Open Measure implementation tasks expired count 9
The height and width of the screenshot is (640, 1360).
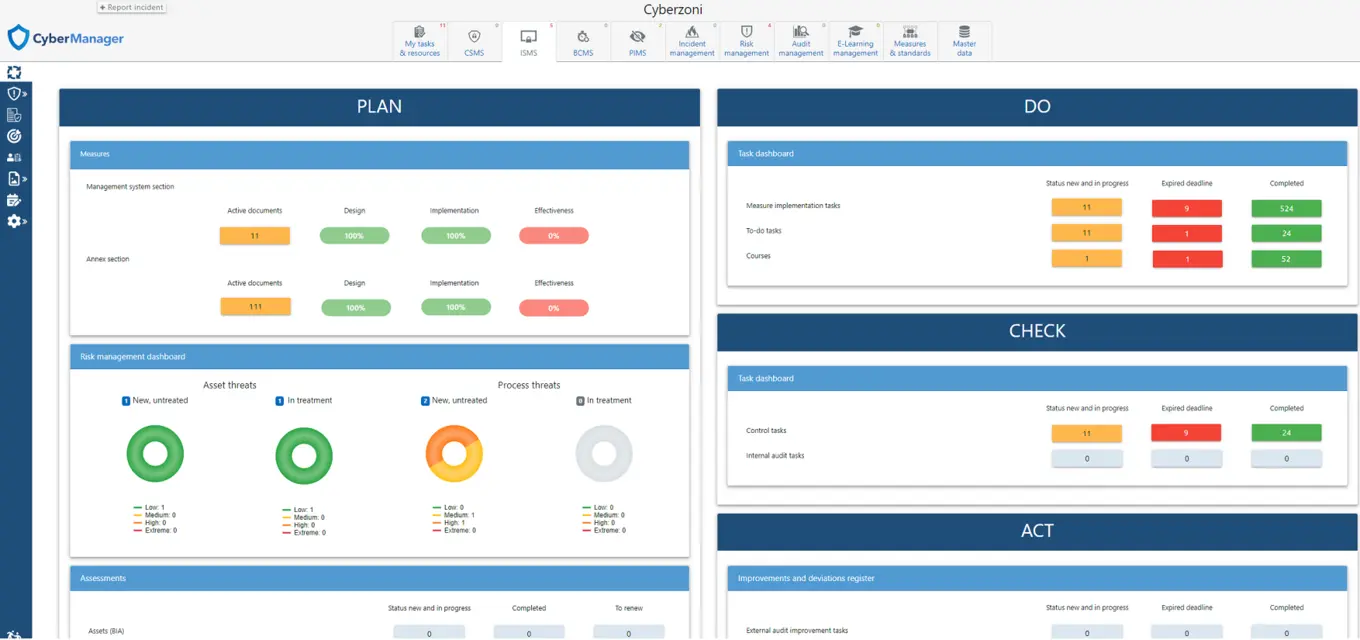[1187, 208]
